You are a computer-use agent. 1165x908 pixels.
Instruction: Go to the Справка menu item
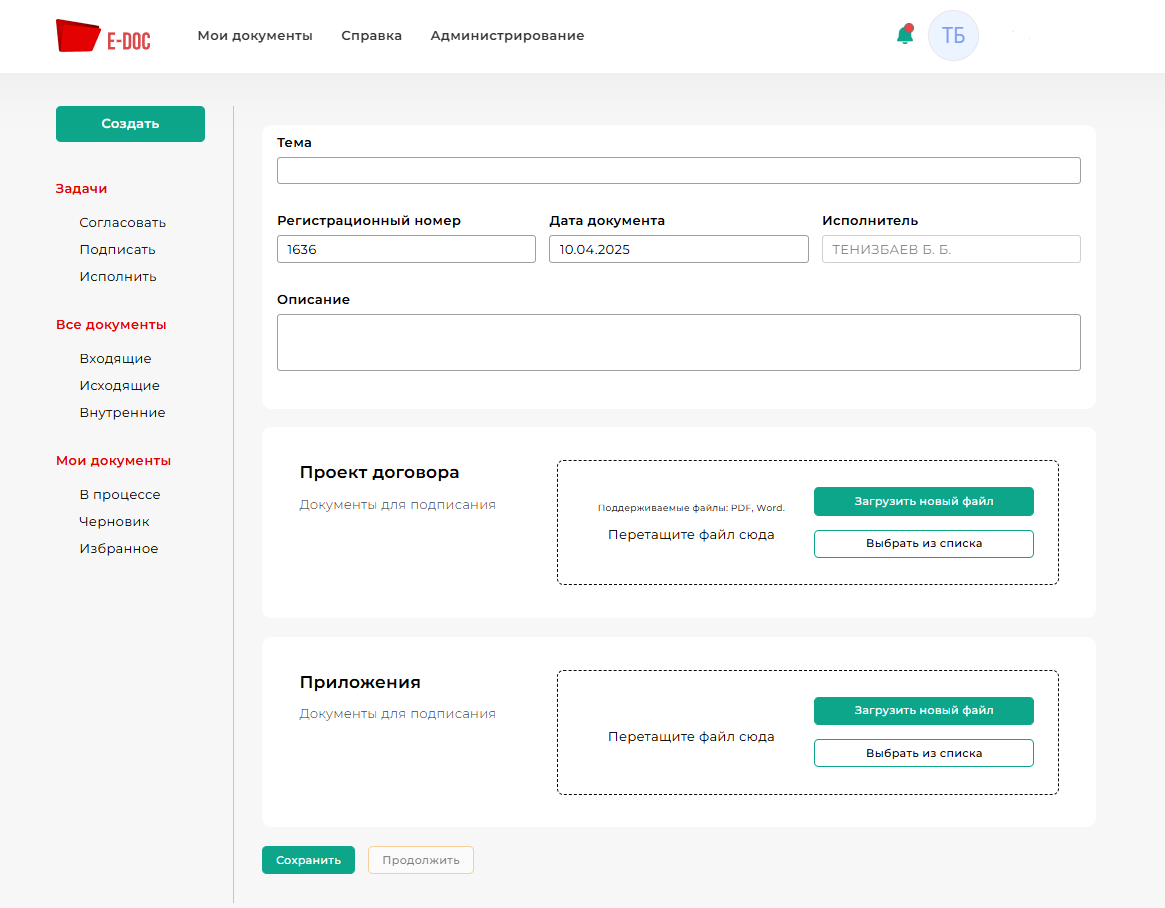[x=371, y=36]
